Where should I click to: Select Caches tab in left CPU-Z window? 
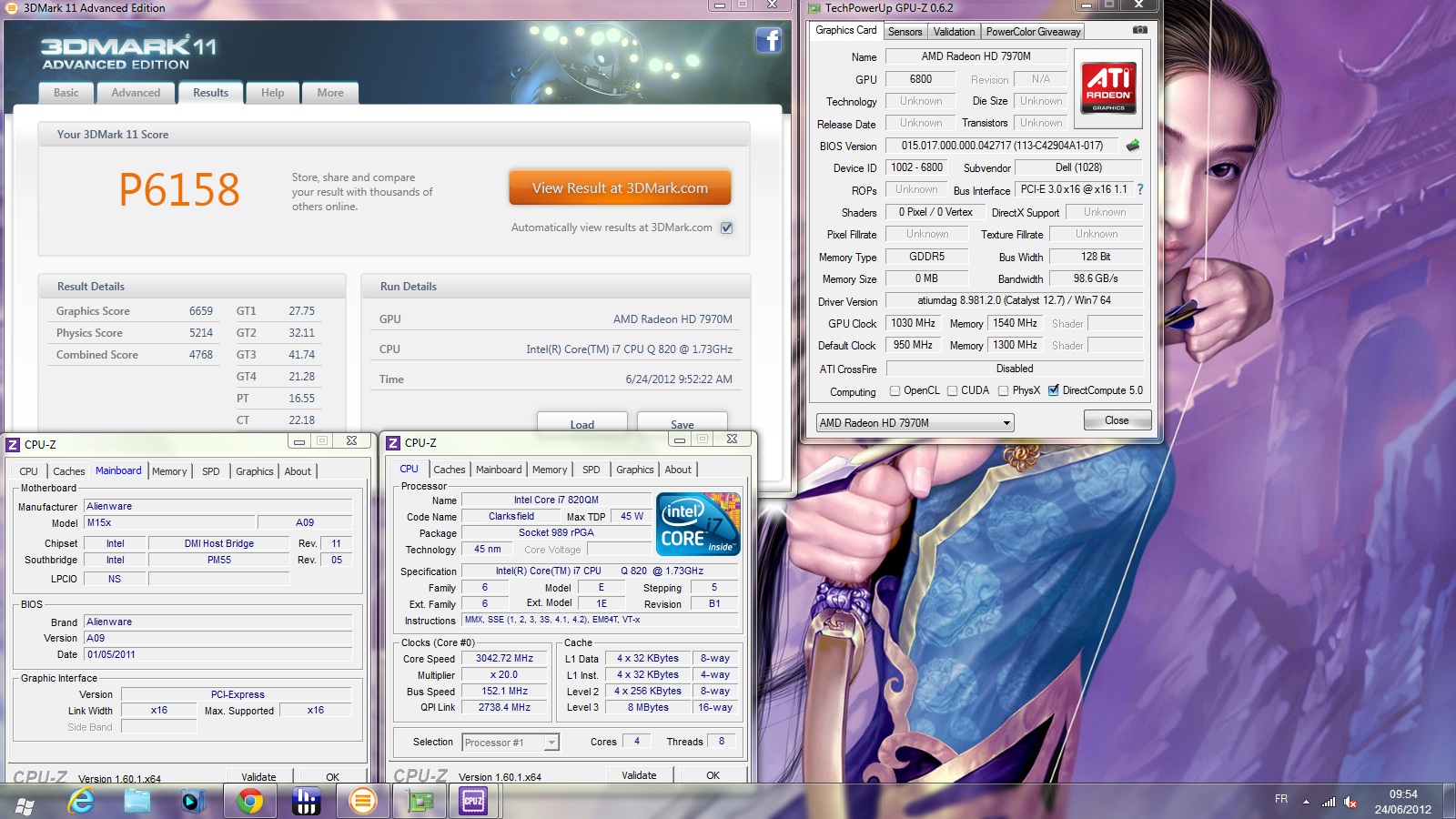click(x=68, y=471)
